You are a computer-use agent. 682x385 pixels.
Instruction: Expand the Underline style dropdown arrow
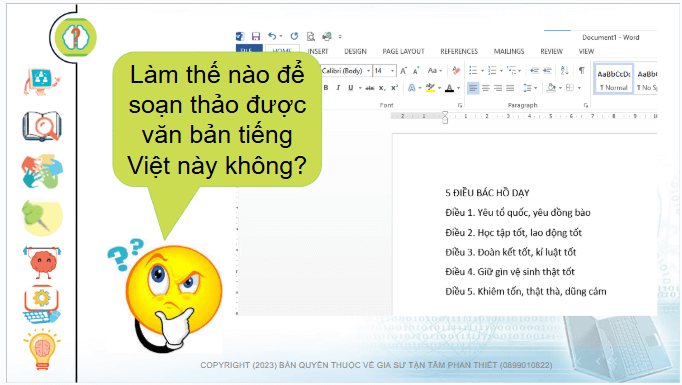[x=360, y=88]
